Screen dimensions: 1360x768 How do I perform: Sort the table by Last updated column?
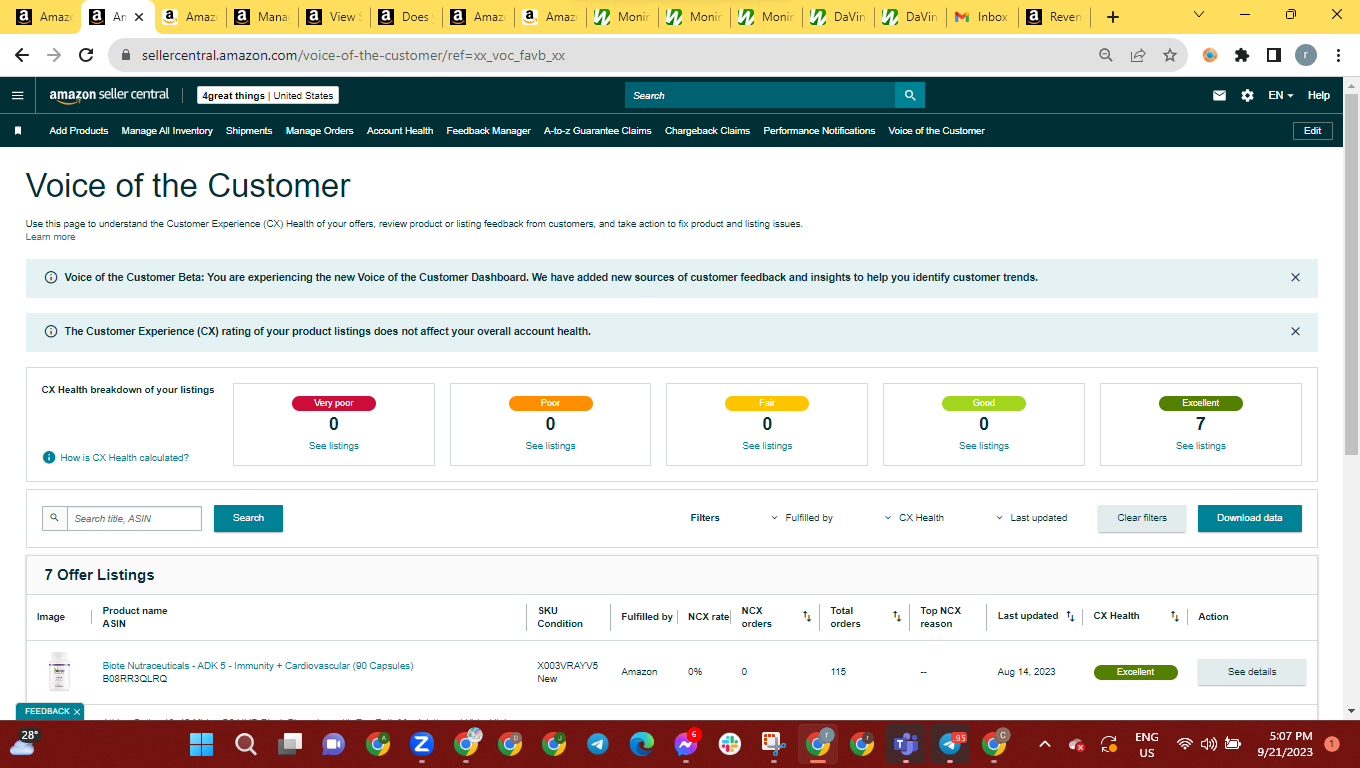tap(1070, 616)
